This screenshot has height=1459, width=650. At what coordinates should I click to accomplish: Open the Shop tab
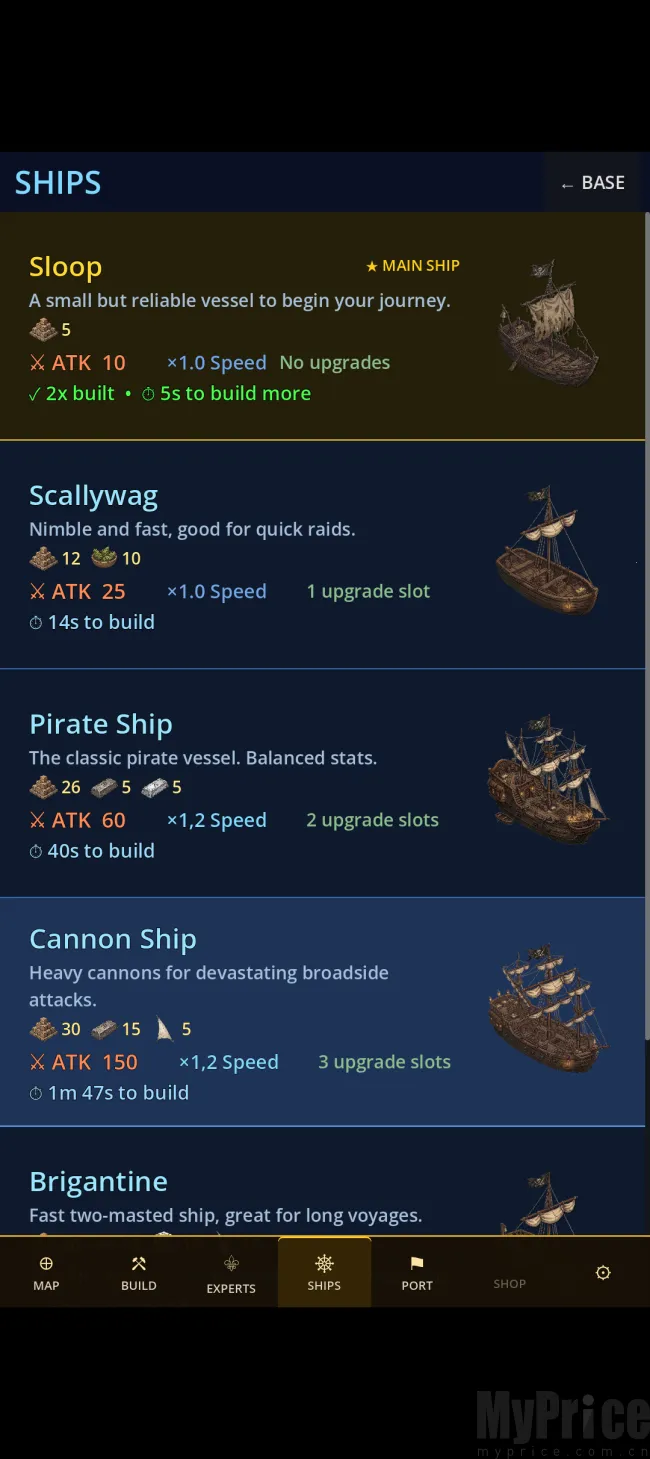coord(509,1283)
